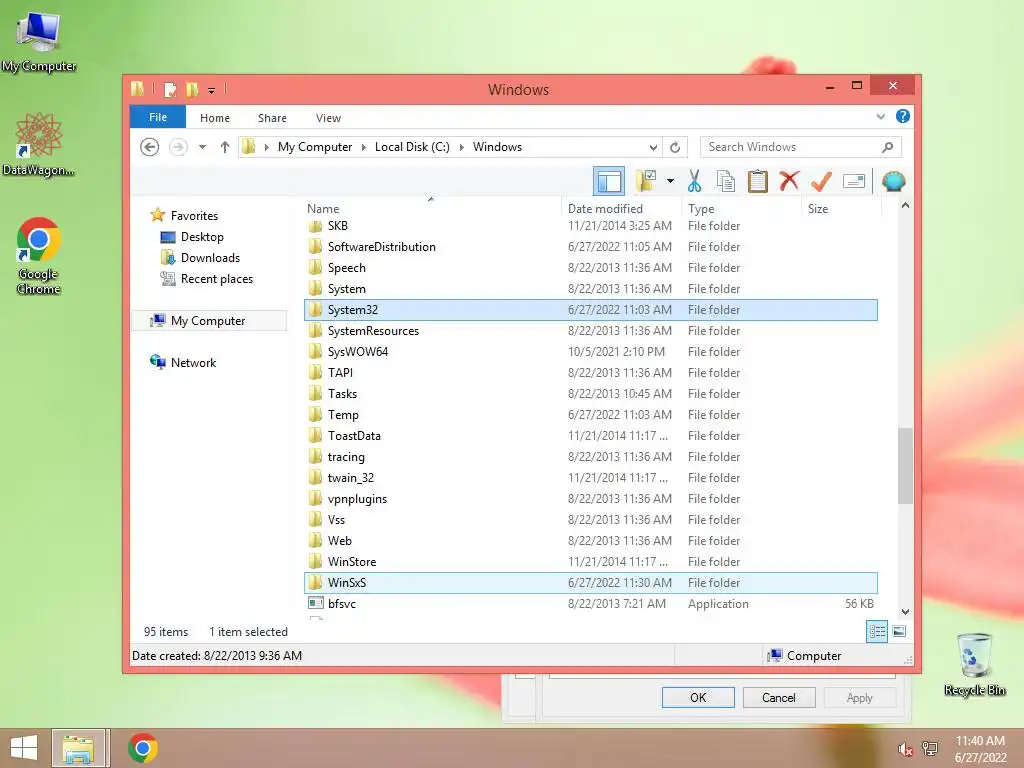Expand the ribbon chevron
1024x768 pixels.
point(880,117)
